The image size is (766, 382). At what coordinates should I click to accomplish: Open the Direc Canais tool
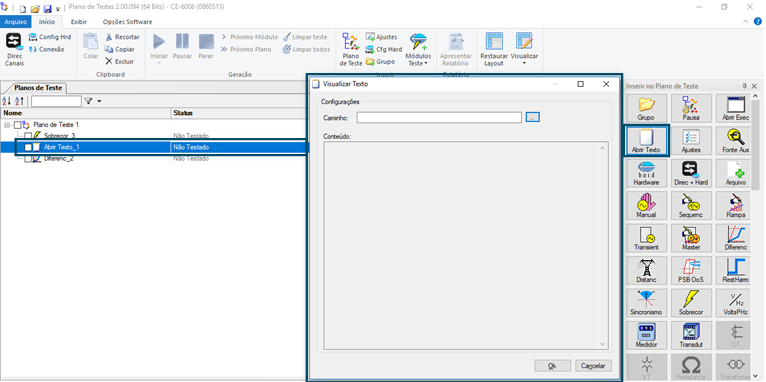pos(14,49)
